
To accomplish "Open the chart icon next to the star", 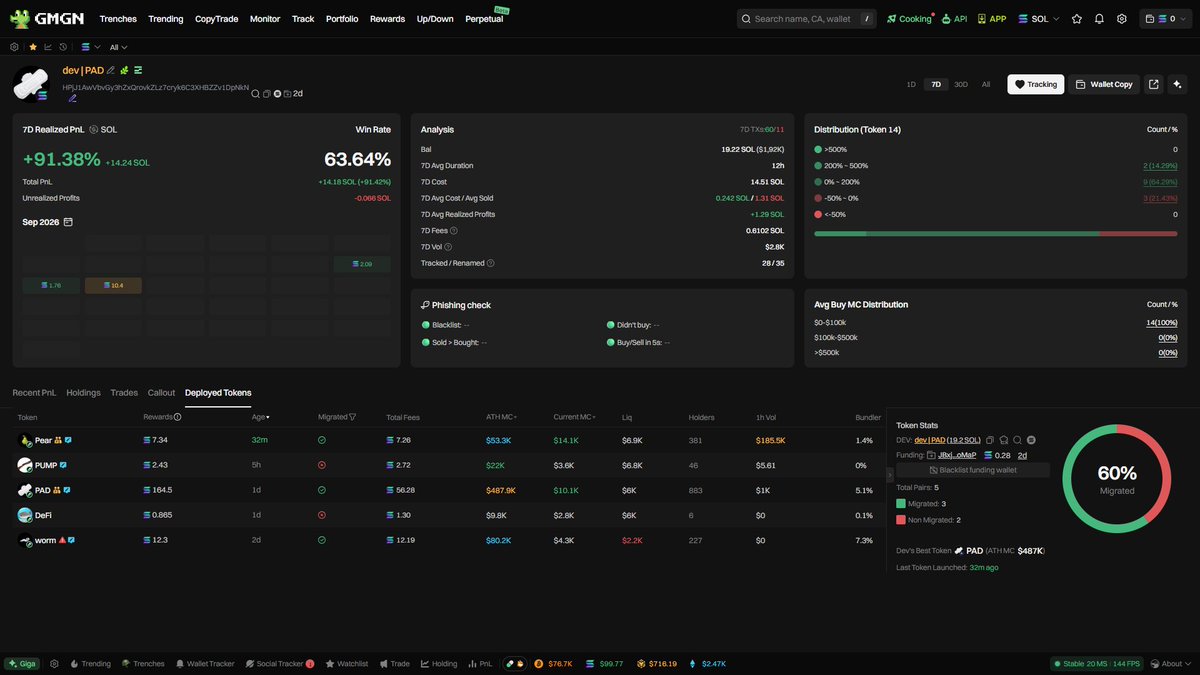I will 48,47.
